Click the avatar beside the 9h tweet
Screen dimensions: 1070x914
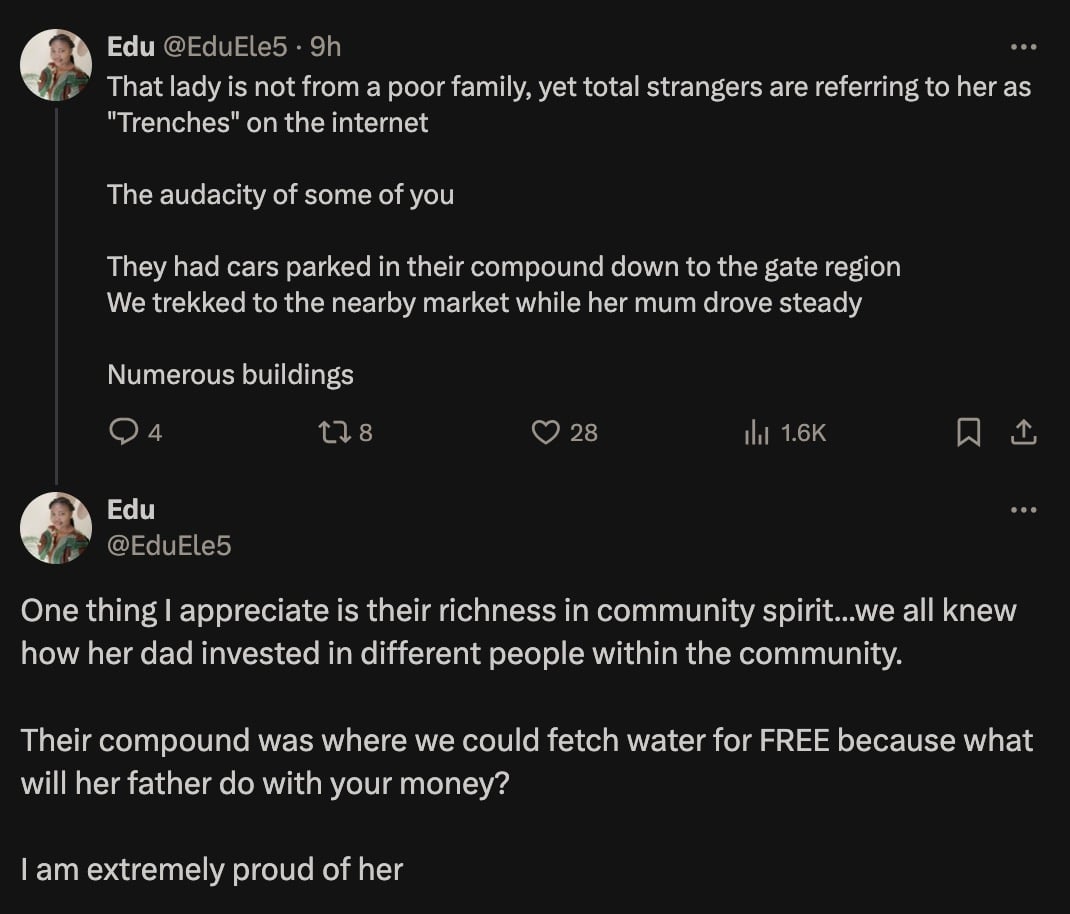click(x=56, y=65)
